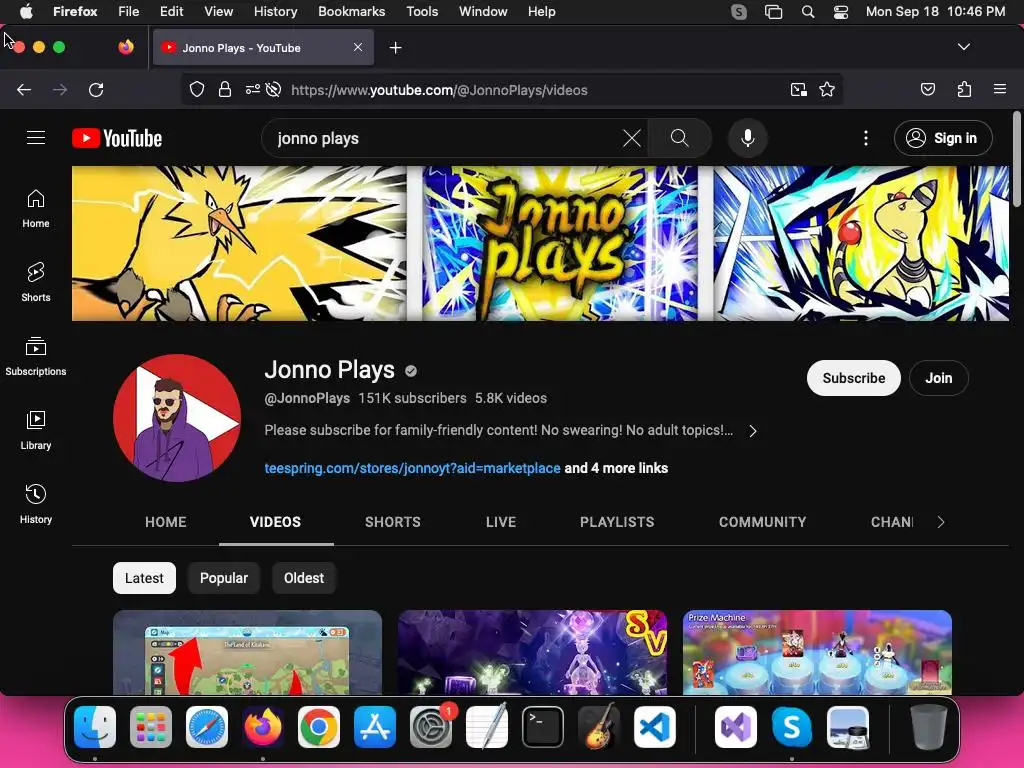The image size is (1024, 768).
Task: Sort videos by Oldest
Action: coord(304,578)
